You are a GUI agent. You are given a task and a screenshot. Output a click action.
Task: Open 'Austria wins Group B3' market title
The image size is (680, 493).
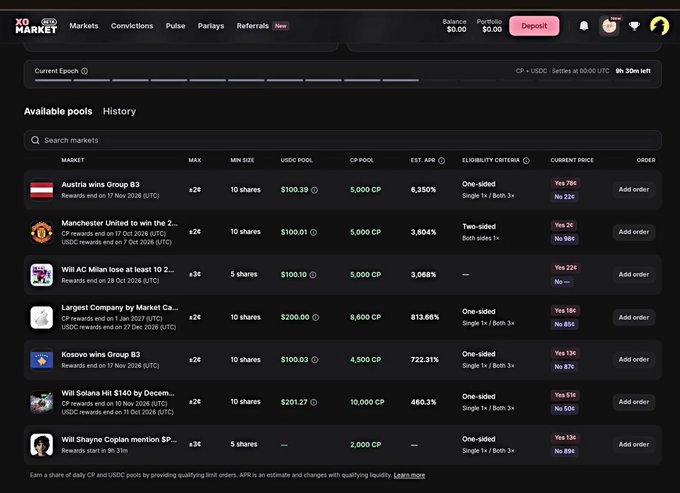[x=101, y=185]
